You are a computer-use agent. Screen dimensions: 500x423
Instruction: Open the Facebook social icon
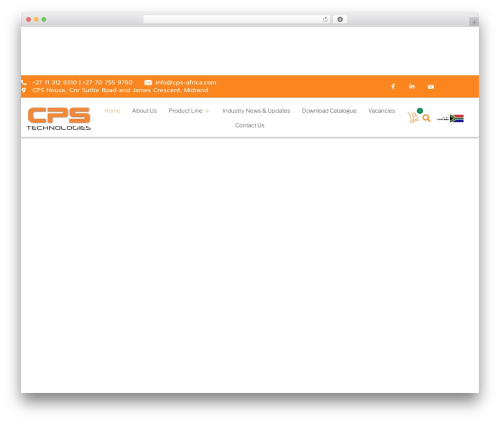393,86
